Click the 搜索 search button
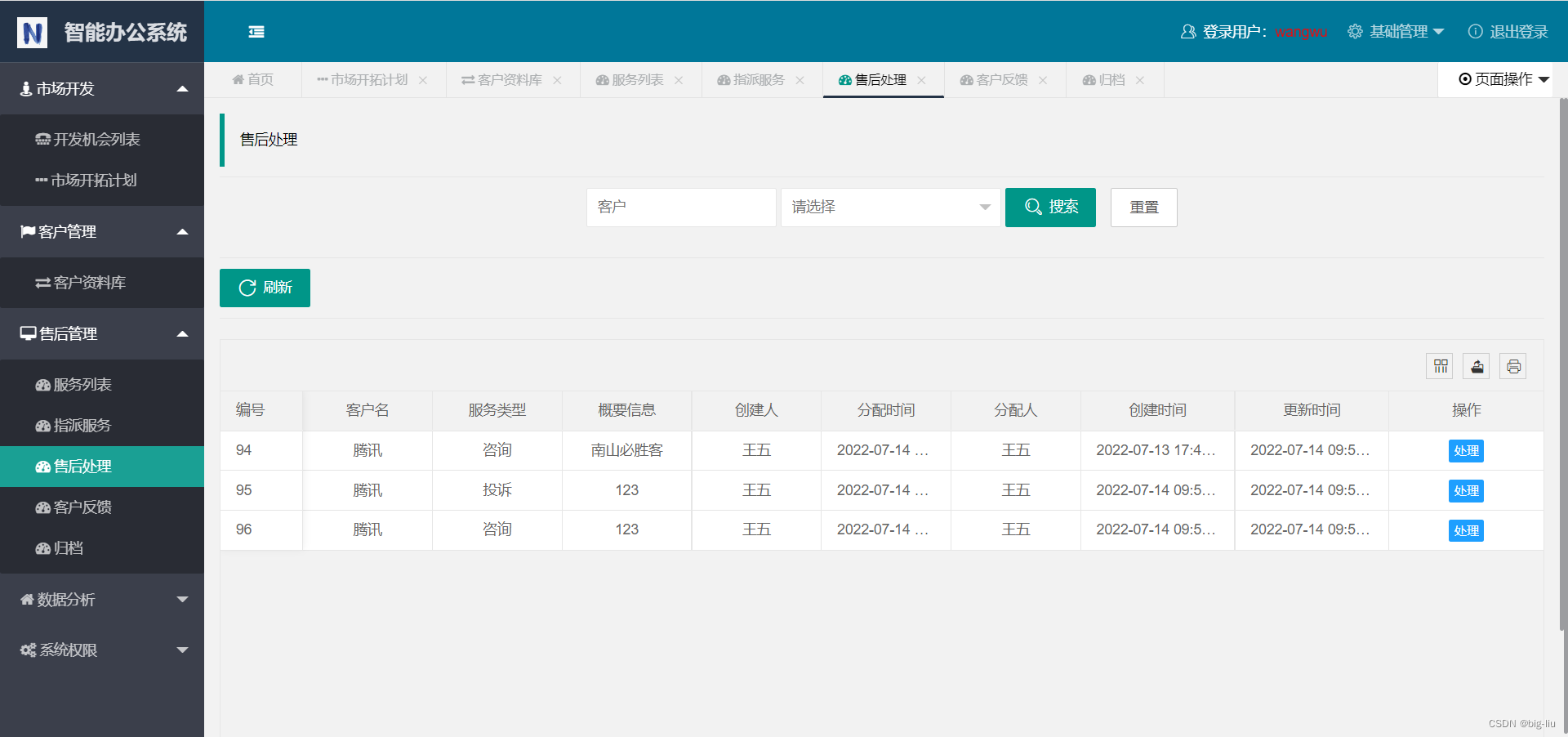This screenshot has width=1568, height=737. pyautogui.click(x=1050, y=208)
